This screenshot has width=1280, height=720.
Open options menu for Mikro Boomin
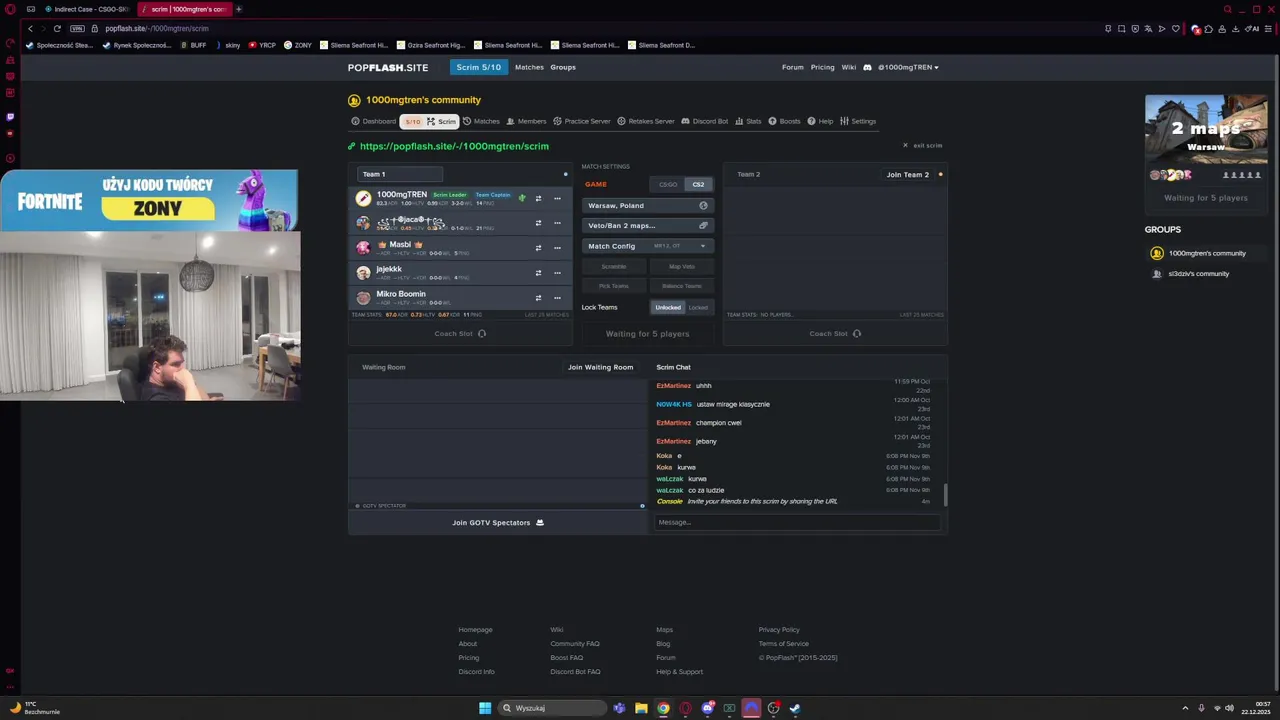[557, 298]
